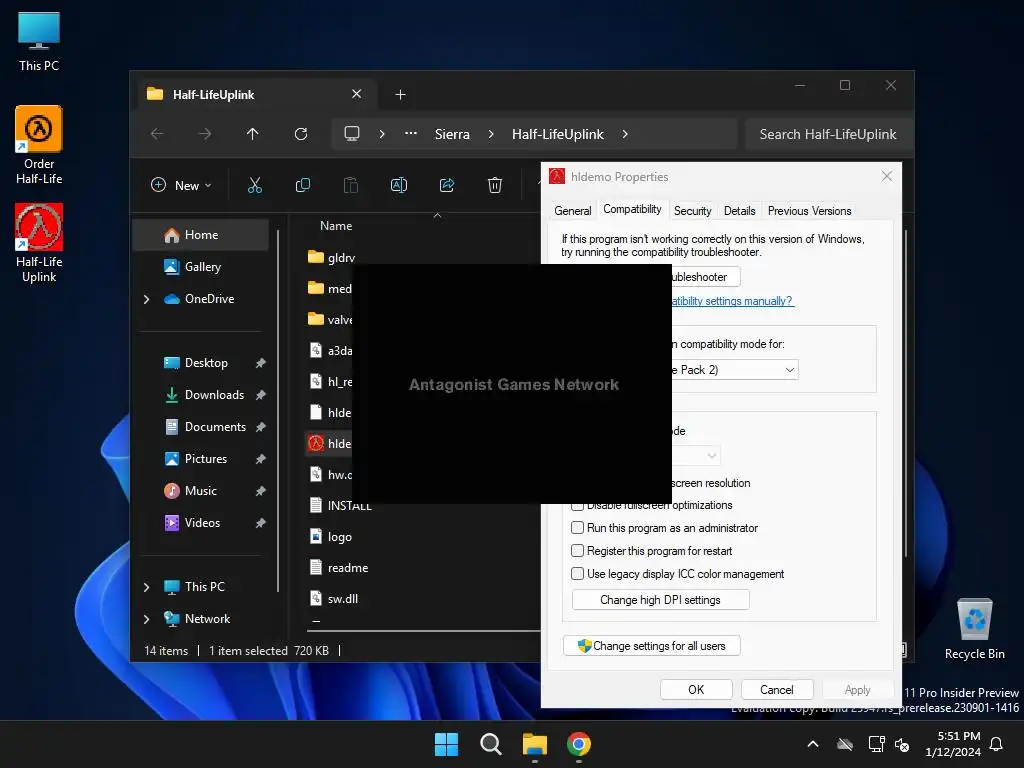Expand OneDrive in the navigation pane

(146, 299)
